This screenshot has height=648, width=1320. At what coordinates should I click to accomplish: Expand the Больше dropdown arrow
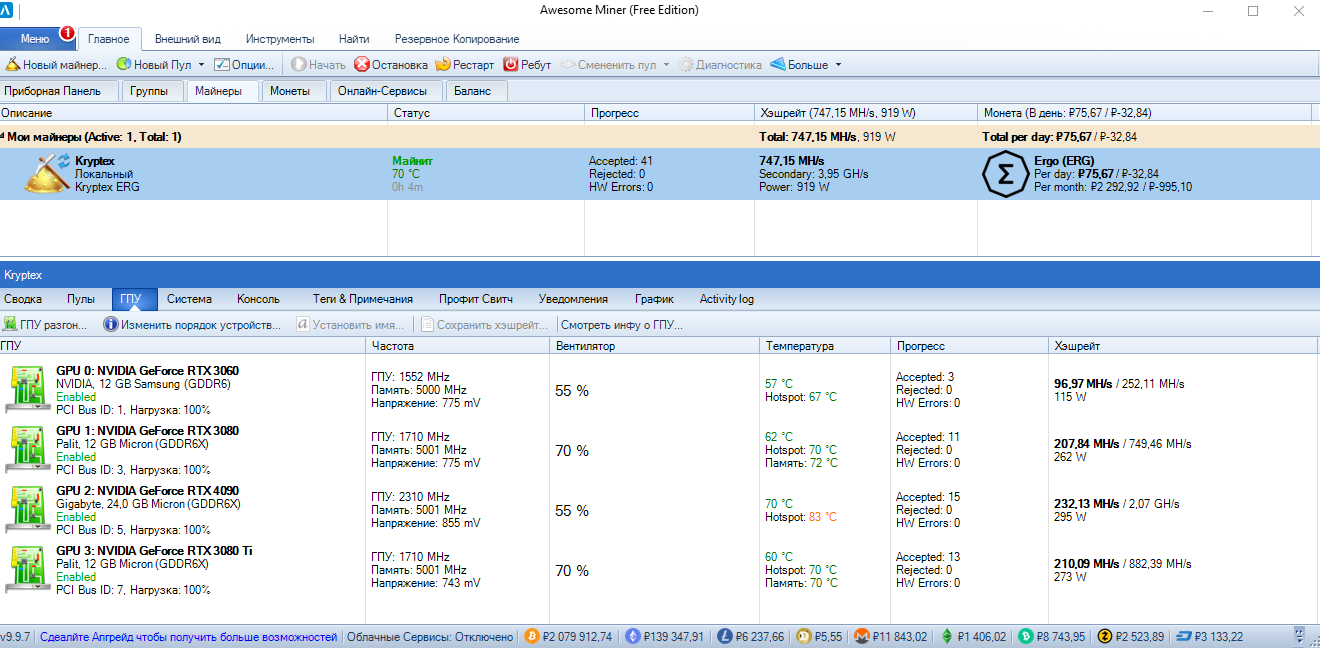[x=838, y=65]
